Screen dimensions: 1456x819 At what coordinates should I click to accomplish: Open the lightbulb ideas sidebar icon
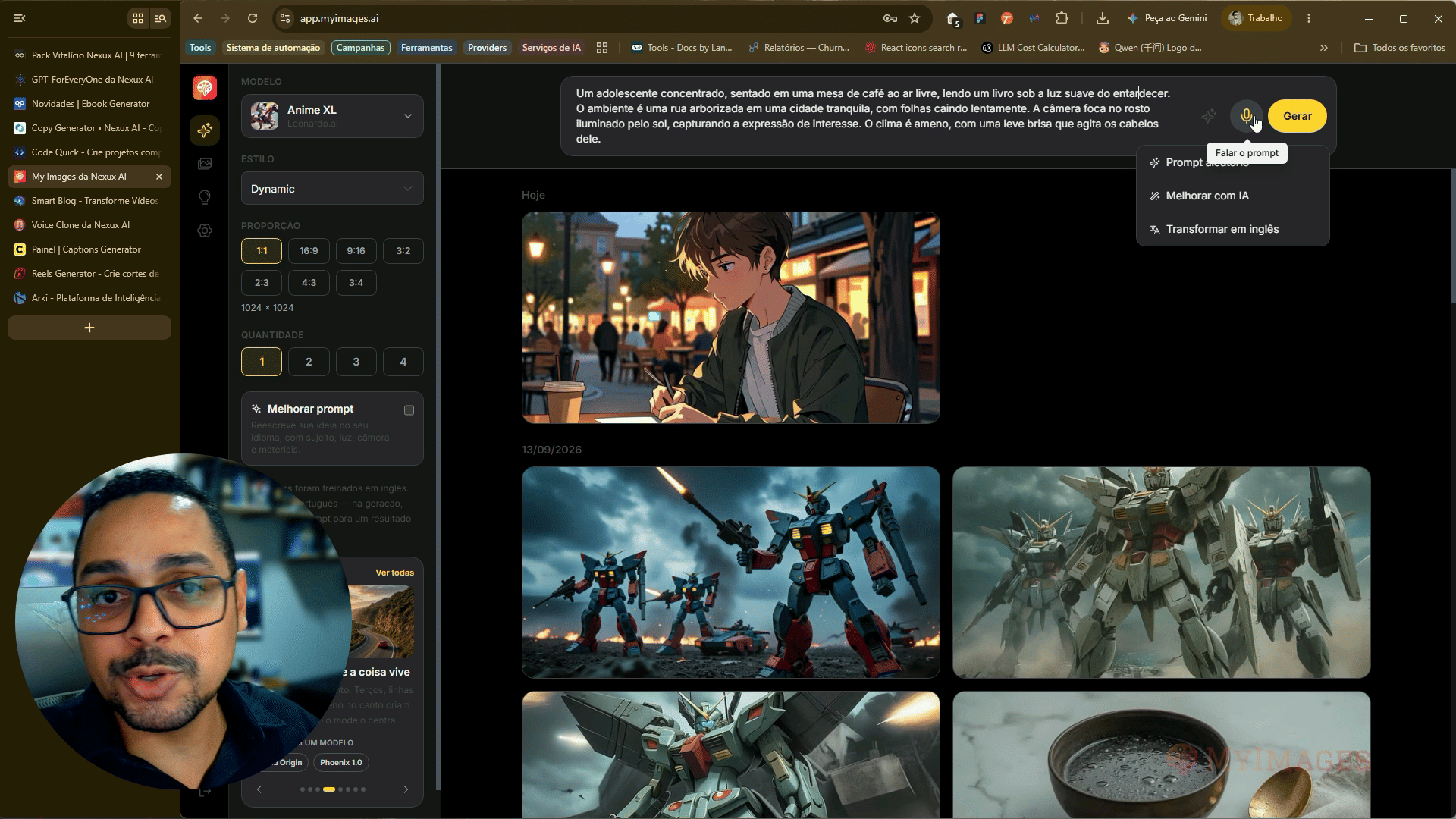[x=205, y=197]
